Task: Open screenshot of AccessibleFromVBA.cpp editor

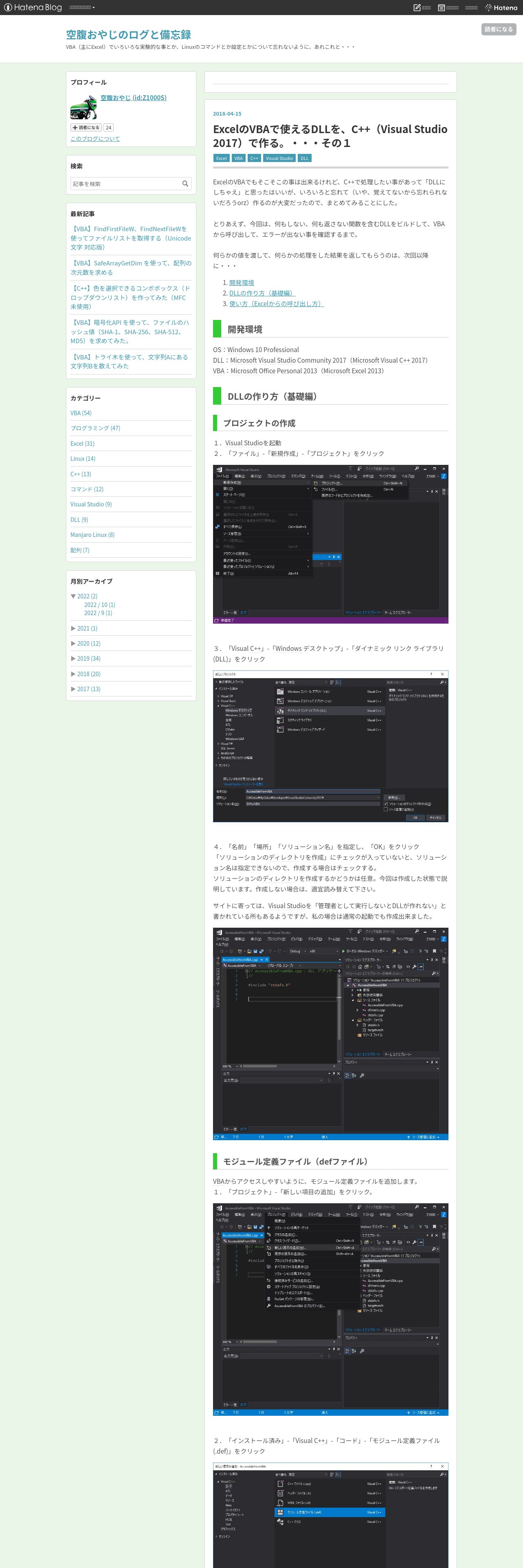Action: tap(331, 1034)
